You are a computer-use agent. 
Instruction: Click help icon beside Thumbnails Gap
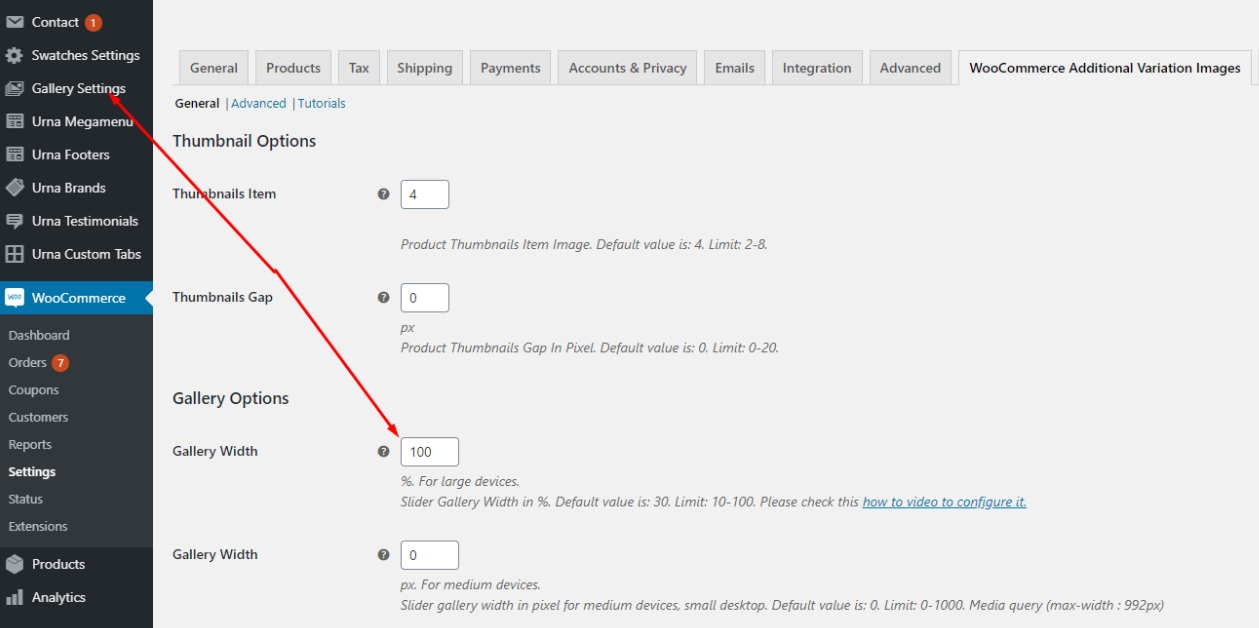(x=383, y=297)
